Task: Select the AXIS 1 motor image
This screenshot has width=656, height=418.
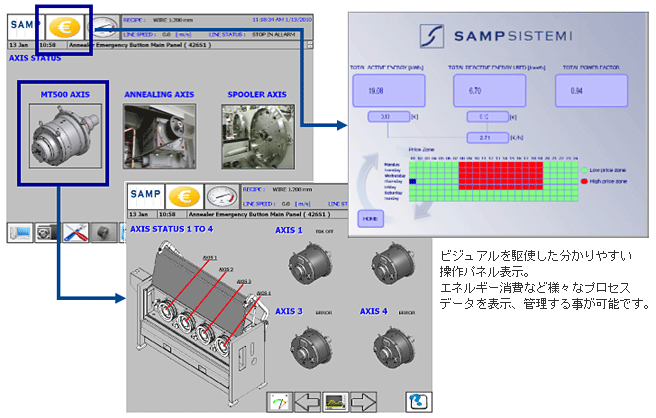Action: (x=310, y=264)
